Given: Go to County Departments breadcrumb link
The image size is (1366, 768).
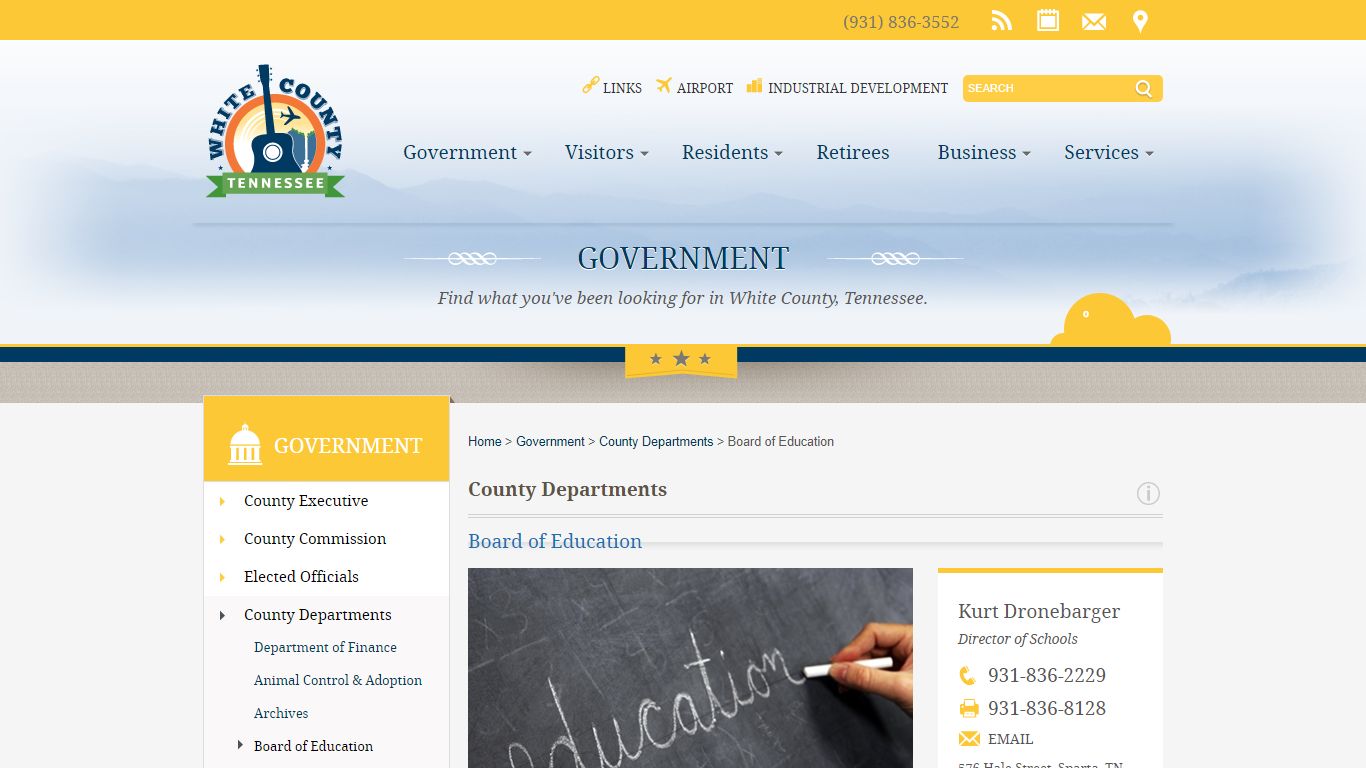Looking at the screenshot, I should tap(656, 441).
